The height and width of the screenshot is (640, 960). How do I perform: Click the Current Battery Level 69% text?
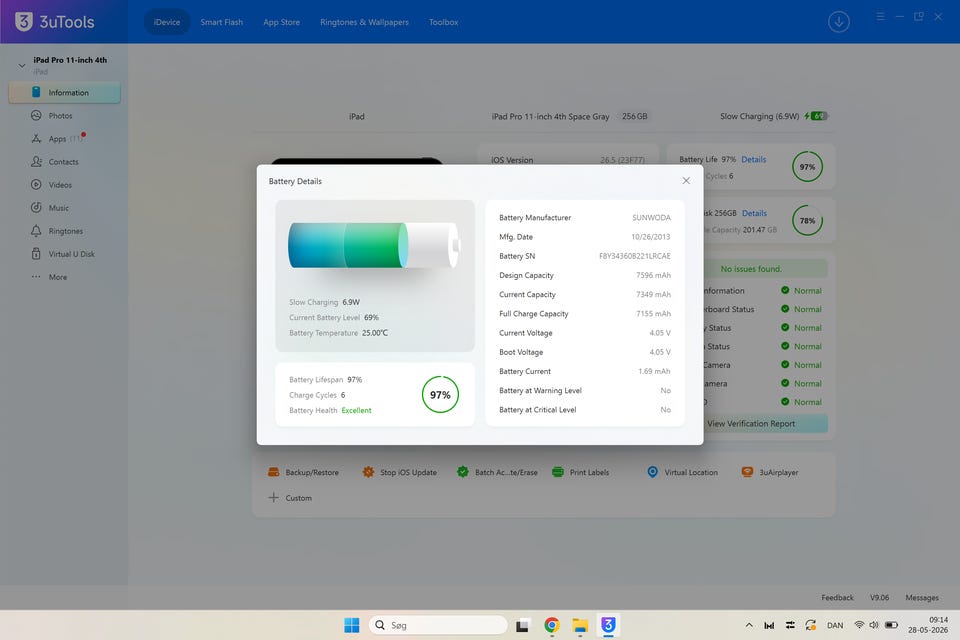[x=334, y=317]
